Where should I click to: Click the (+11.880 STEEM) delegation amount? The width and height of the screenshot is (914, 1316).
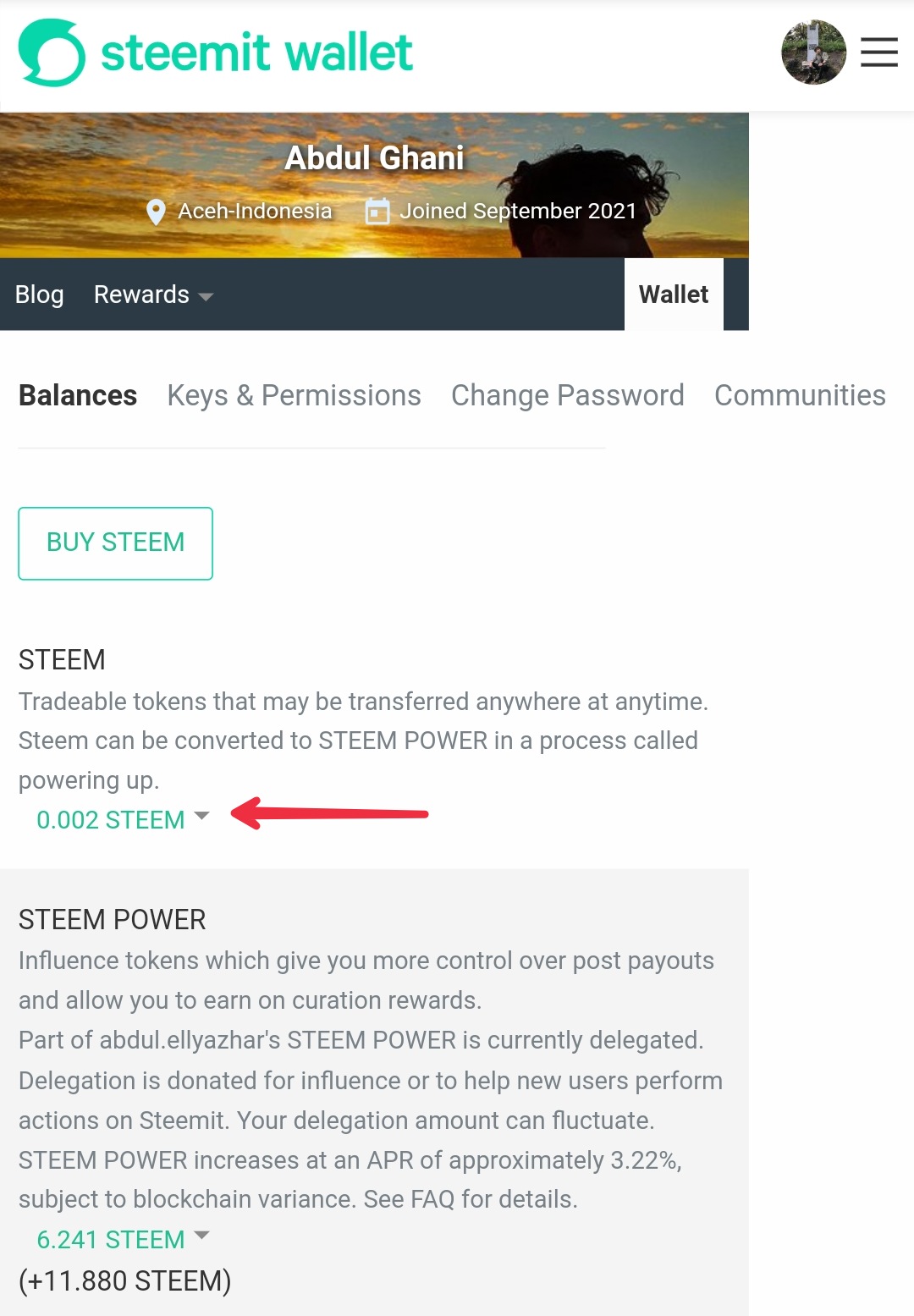125,1280
